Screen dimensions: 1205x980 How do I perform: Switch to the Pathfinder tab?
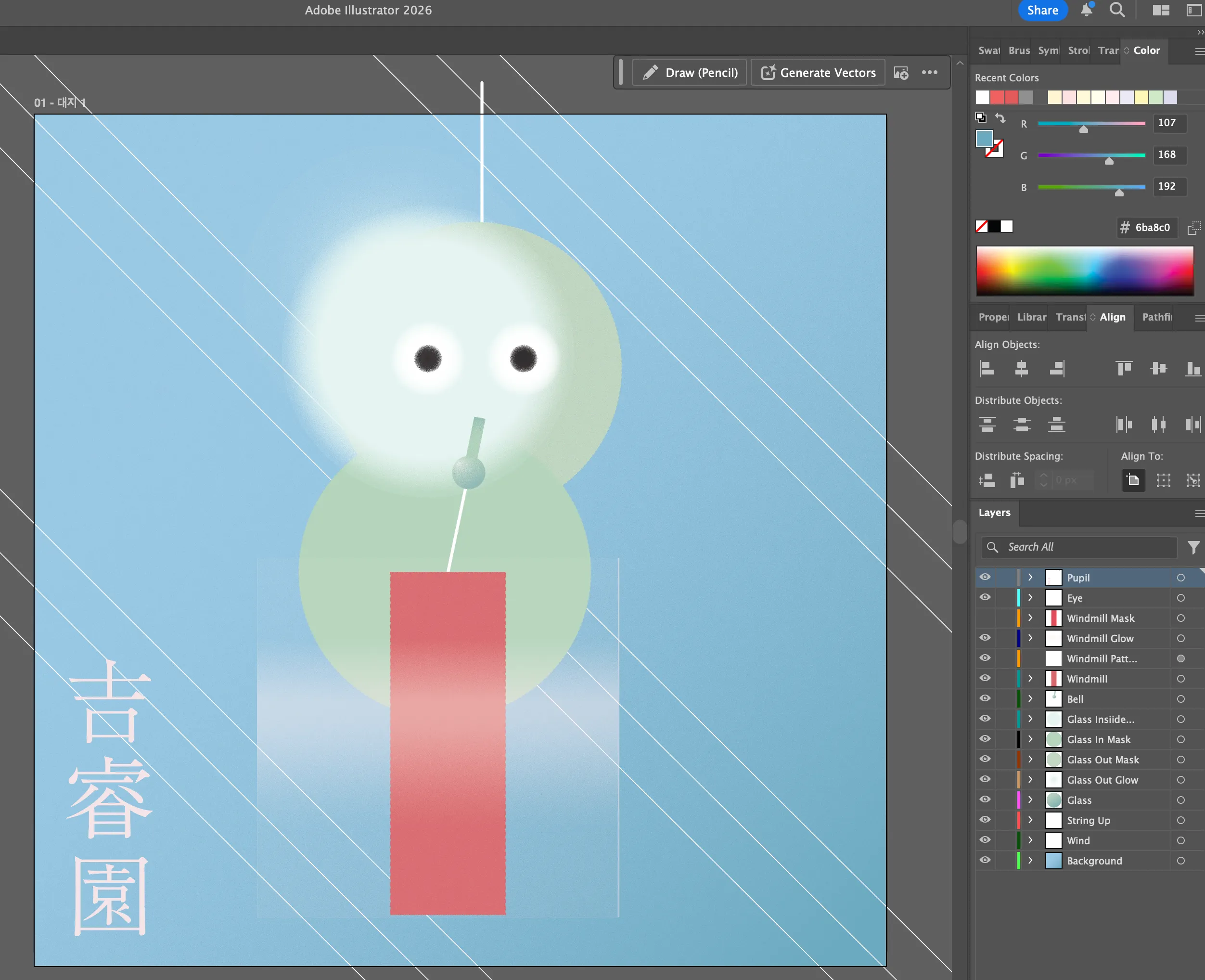tap(1156, 317)
